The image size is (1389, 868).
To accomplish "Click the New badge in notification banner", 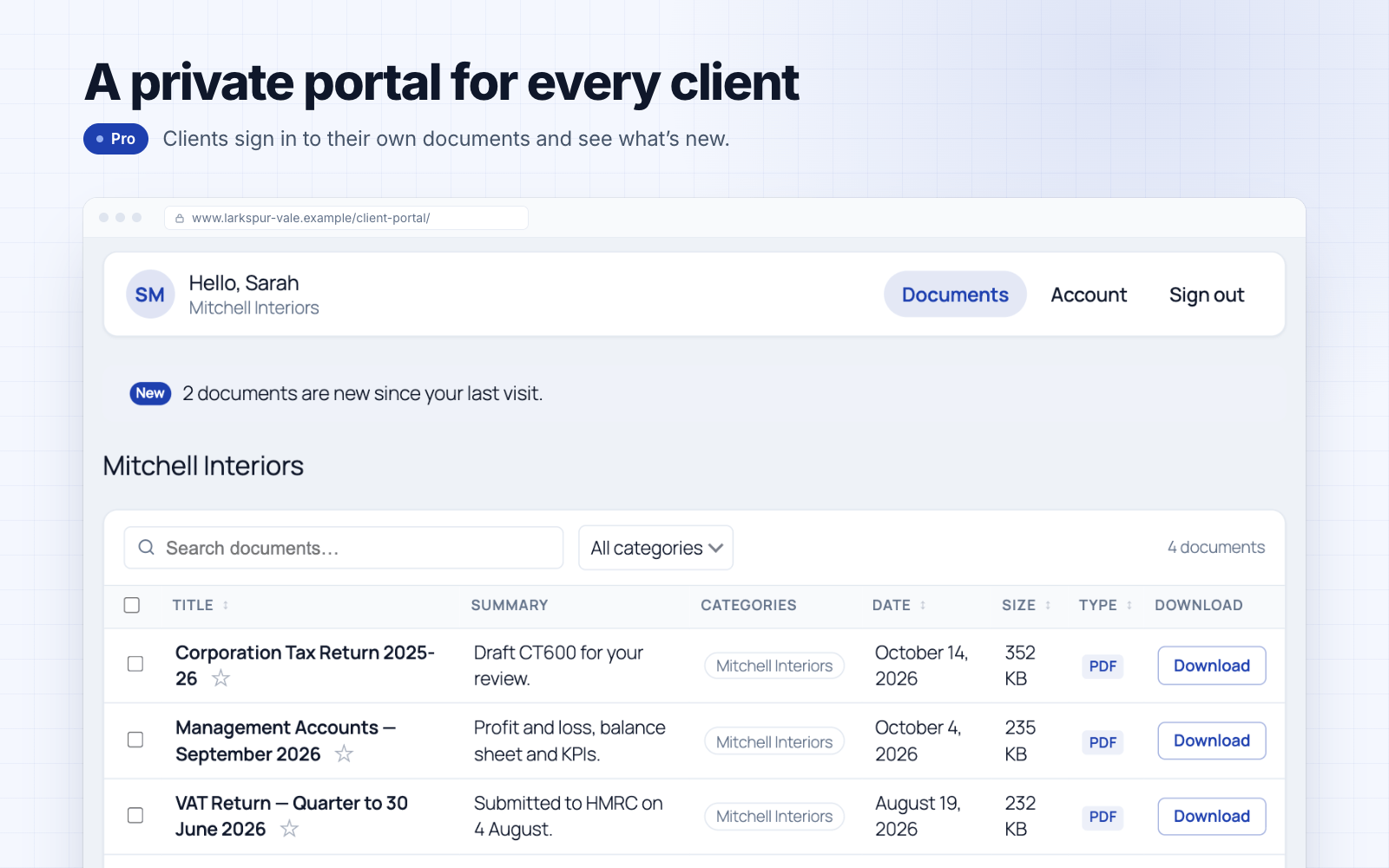I will (x=150, y=393).
